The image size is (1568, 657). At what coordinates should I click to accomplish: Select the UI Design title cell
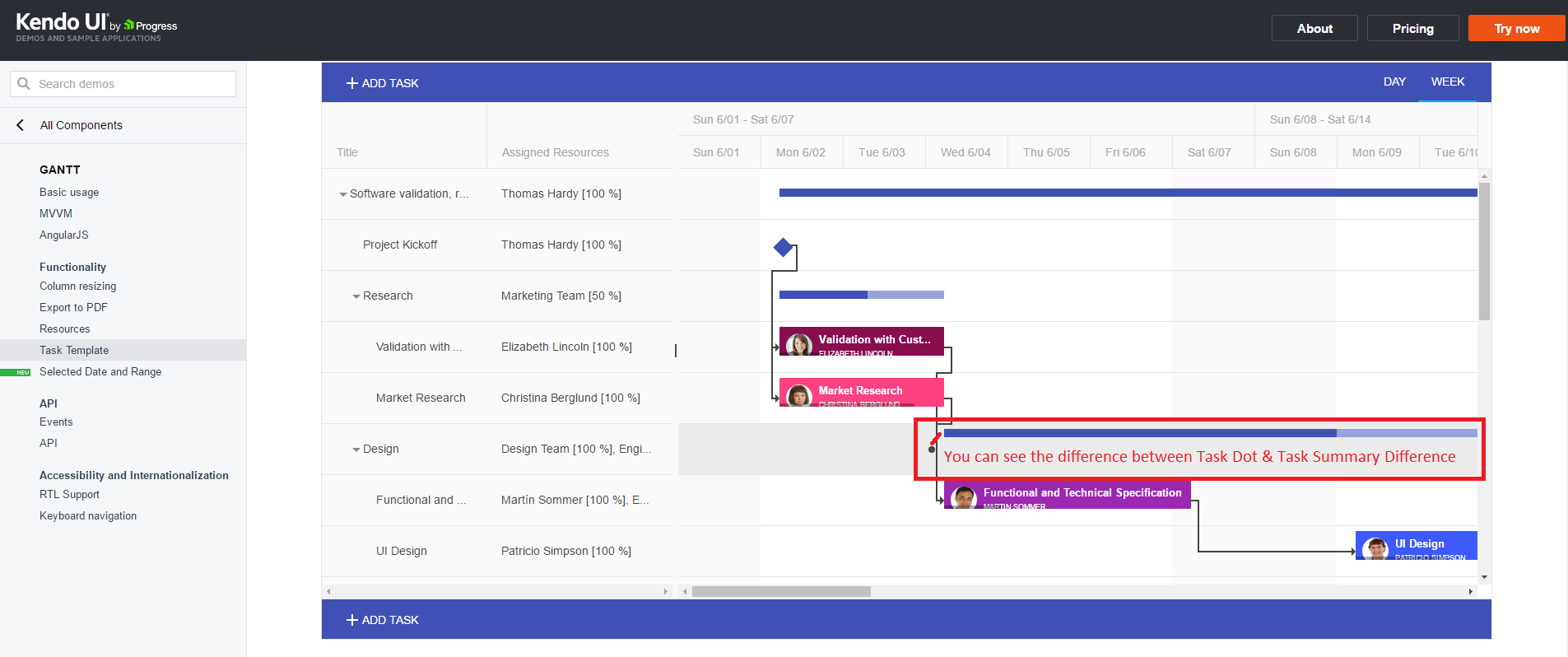(404, 551)
